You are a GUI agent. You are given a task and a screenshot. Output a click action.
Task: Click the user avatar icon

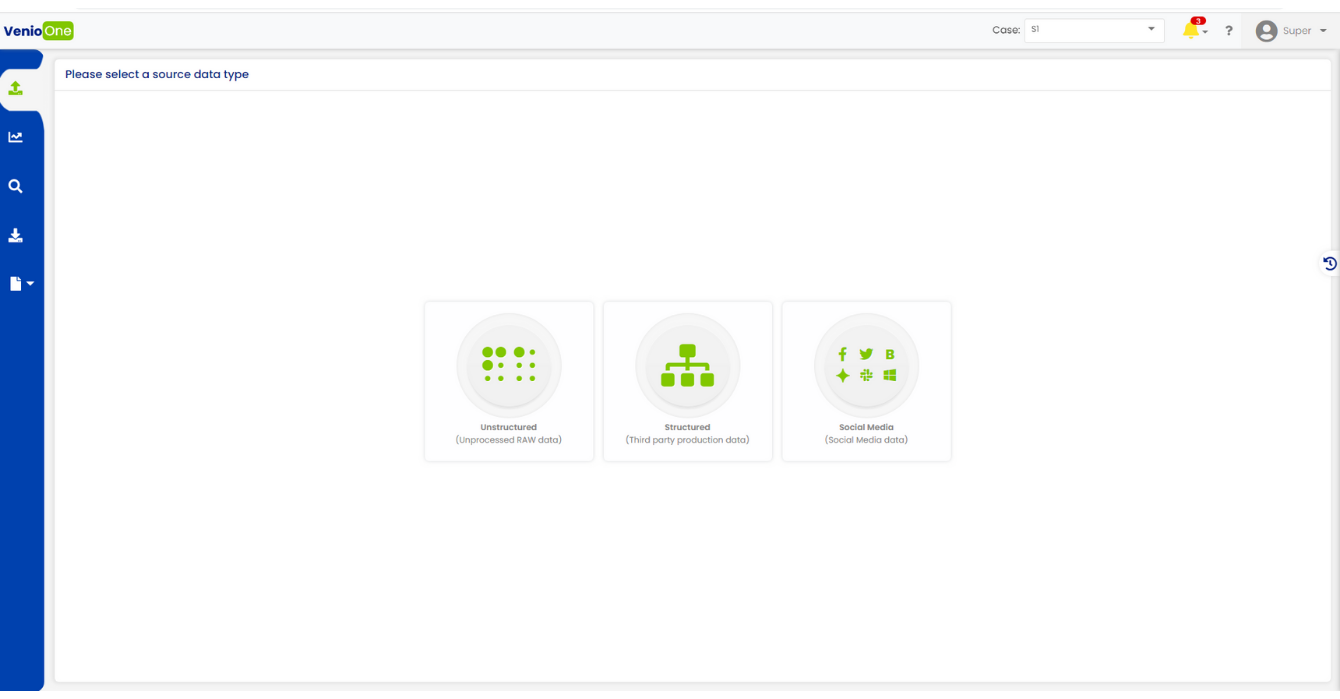pyautogui.click(x=1266, y=31)
